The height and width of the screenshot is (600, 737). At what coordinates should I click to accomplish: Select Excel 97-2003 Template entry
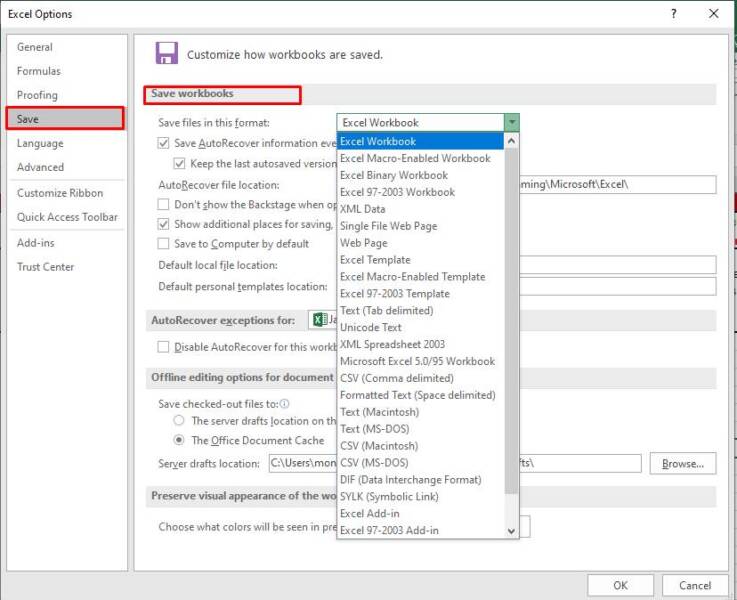point(421,294)
